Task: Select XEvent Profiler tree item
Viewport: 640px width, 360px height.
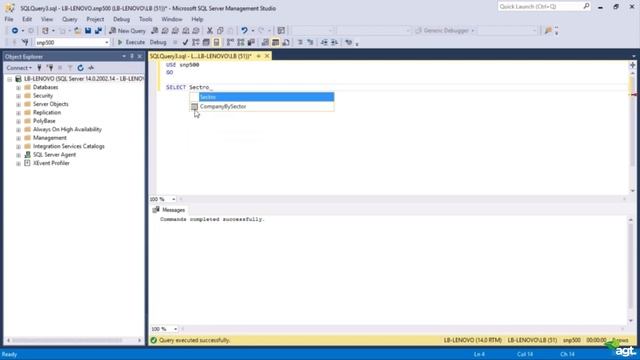Action: pos(51,163)
